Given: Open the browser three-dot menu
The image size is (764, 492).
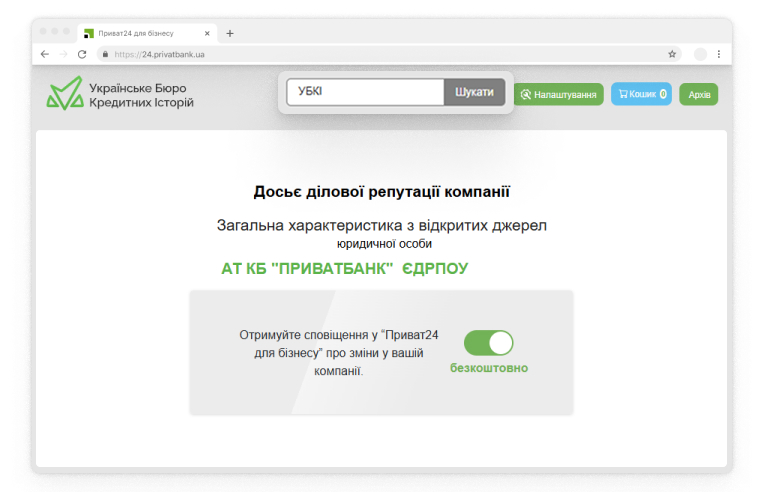Looking at the screenshot, I should tap(719, 54).
